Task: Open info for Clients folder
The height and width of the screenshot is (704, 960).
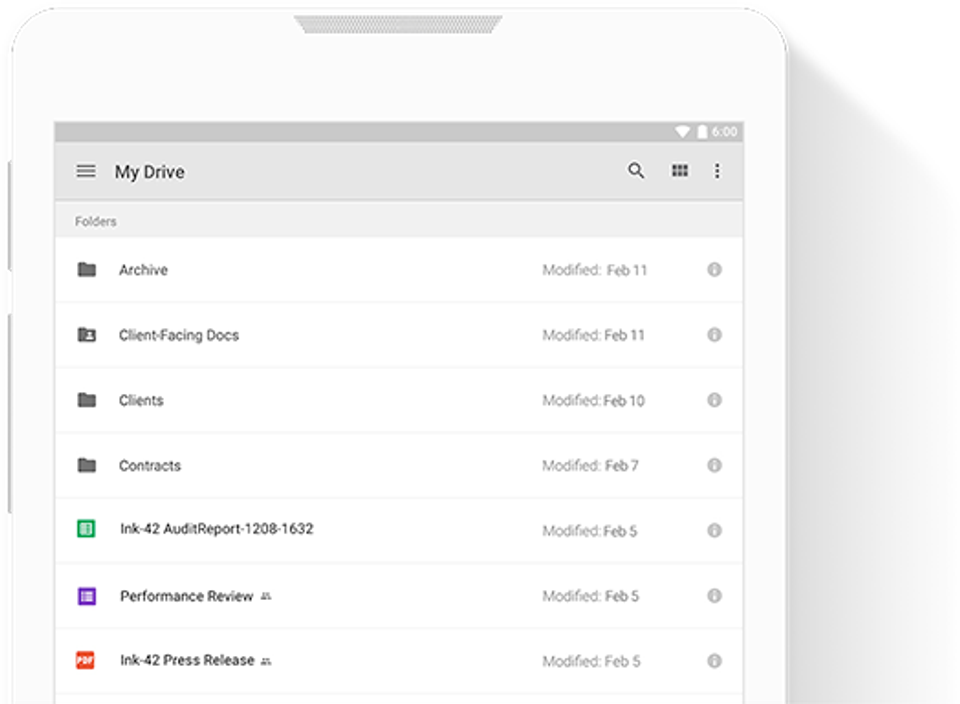Action: [714, 400]
